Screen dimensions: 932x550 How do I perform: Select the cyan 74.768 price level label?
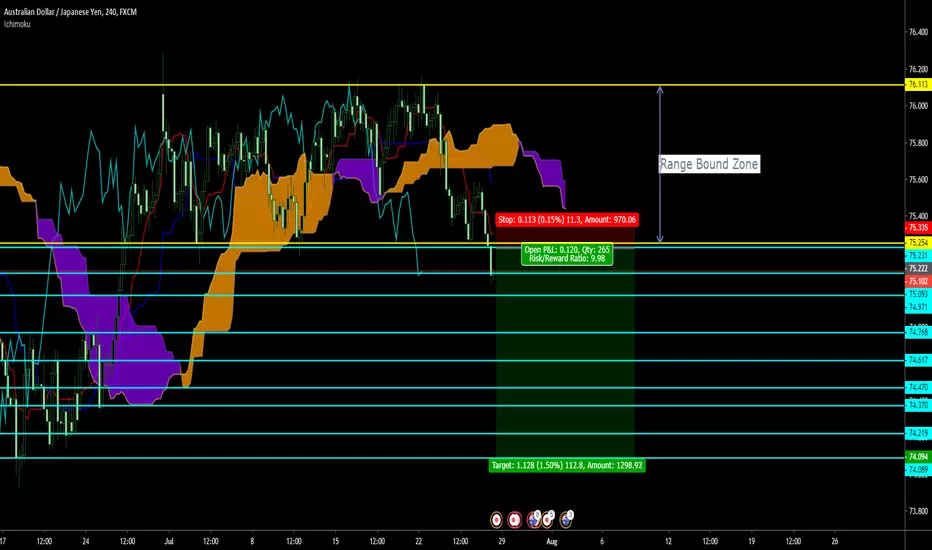pos(918,332)
